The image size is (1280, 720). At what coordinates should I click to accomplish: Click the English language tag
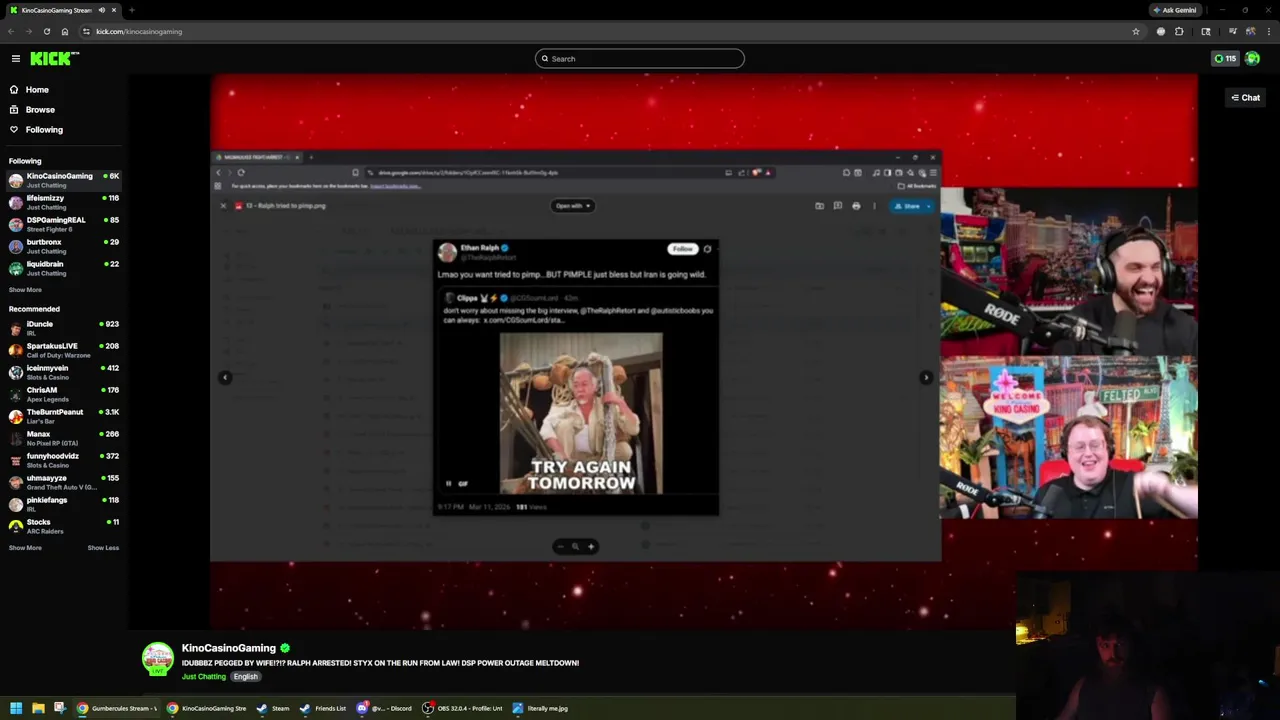[x=245, y=677]
